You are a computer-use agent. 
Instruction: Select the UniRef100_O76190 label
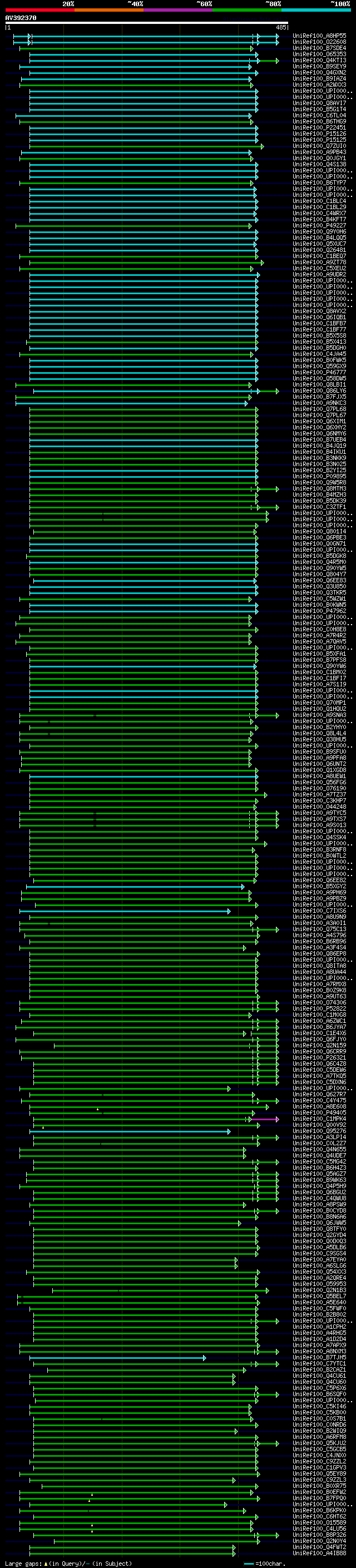click(319, 788)
